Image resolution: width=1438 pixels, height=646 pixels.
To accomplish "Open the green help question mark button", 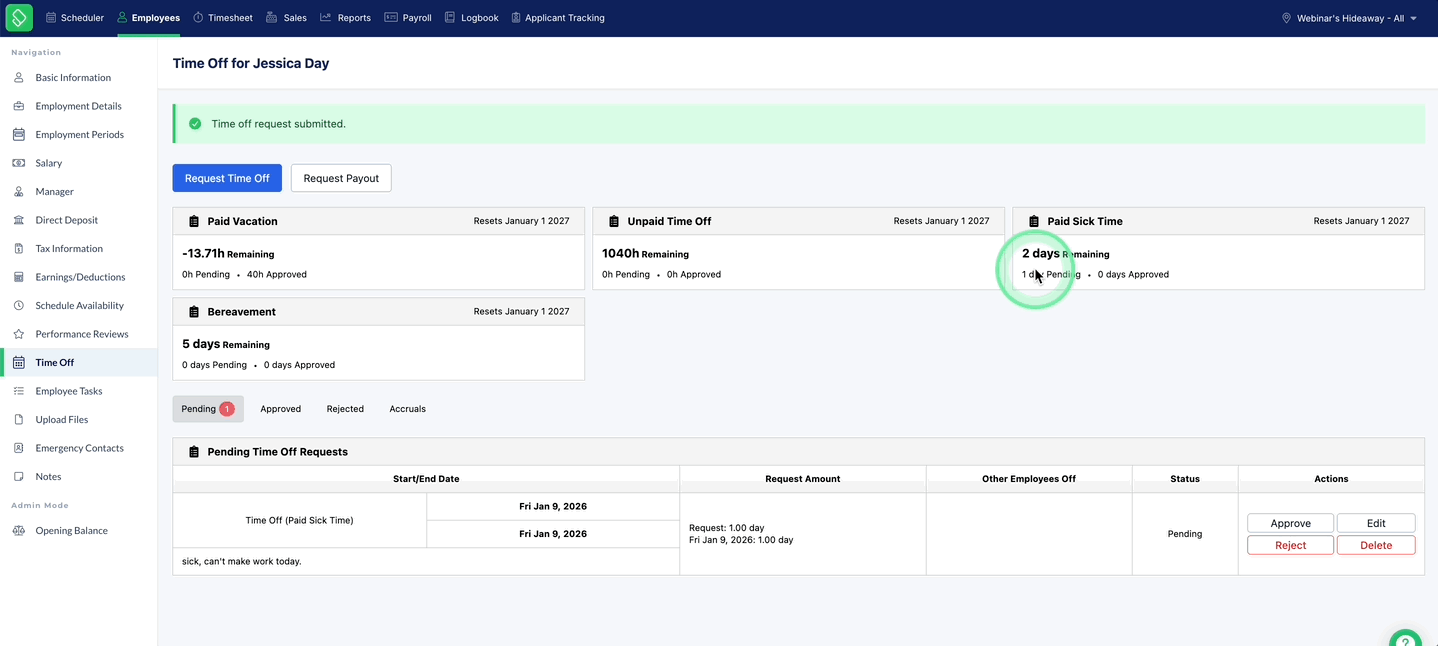I will pos(1405,638).
